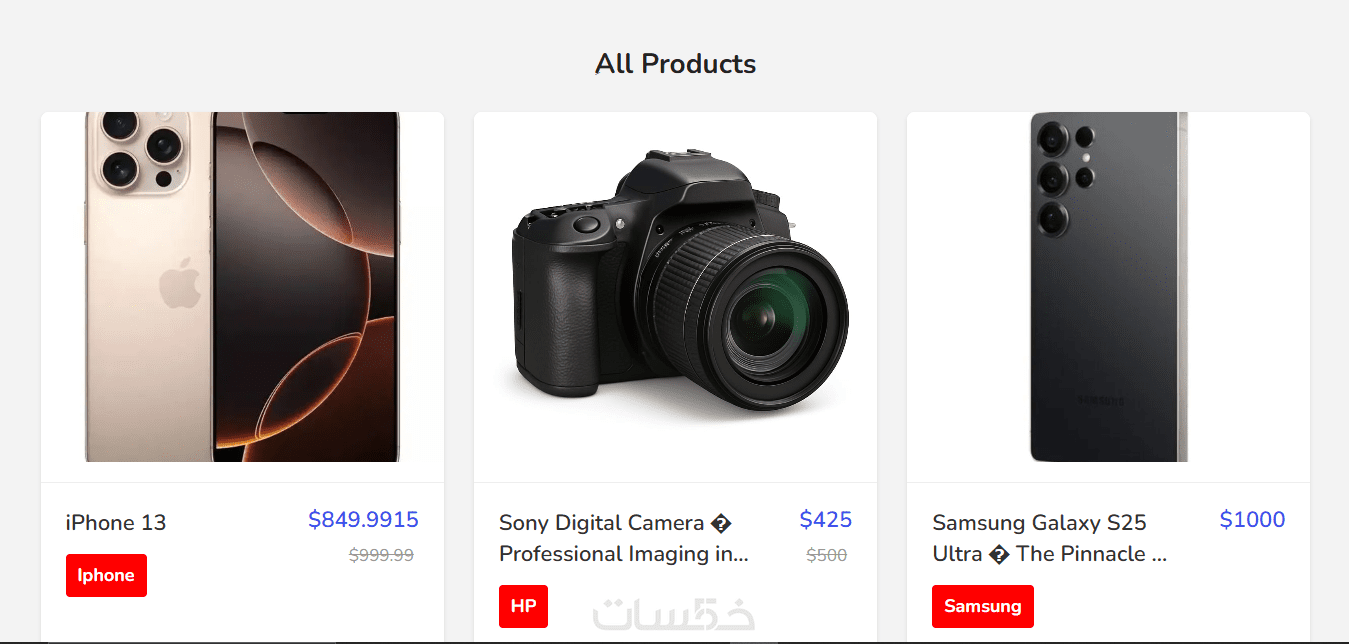Image resolution: width=1349 pixels, height=644 pixels.
Task: Click the $1000 Samsung price
Action: [x=1252, y=520]
